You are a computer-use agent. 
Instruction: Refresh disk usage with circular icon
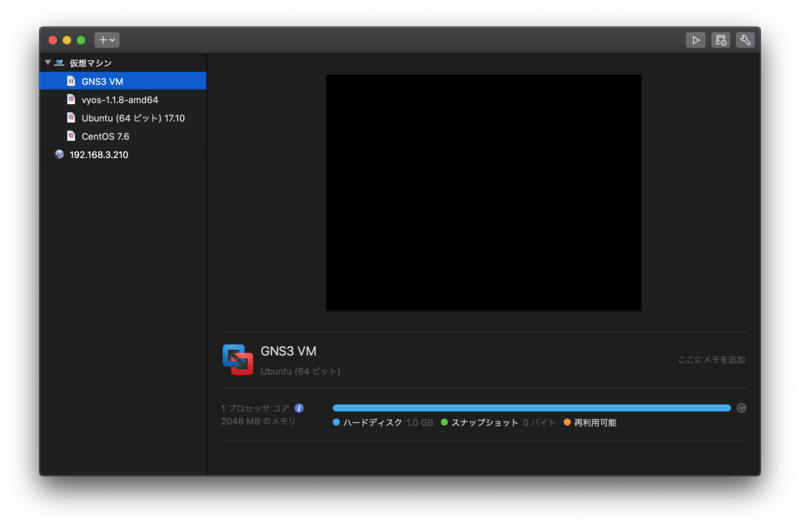click(x=741, y=408)
